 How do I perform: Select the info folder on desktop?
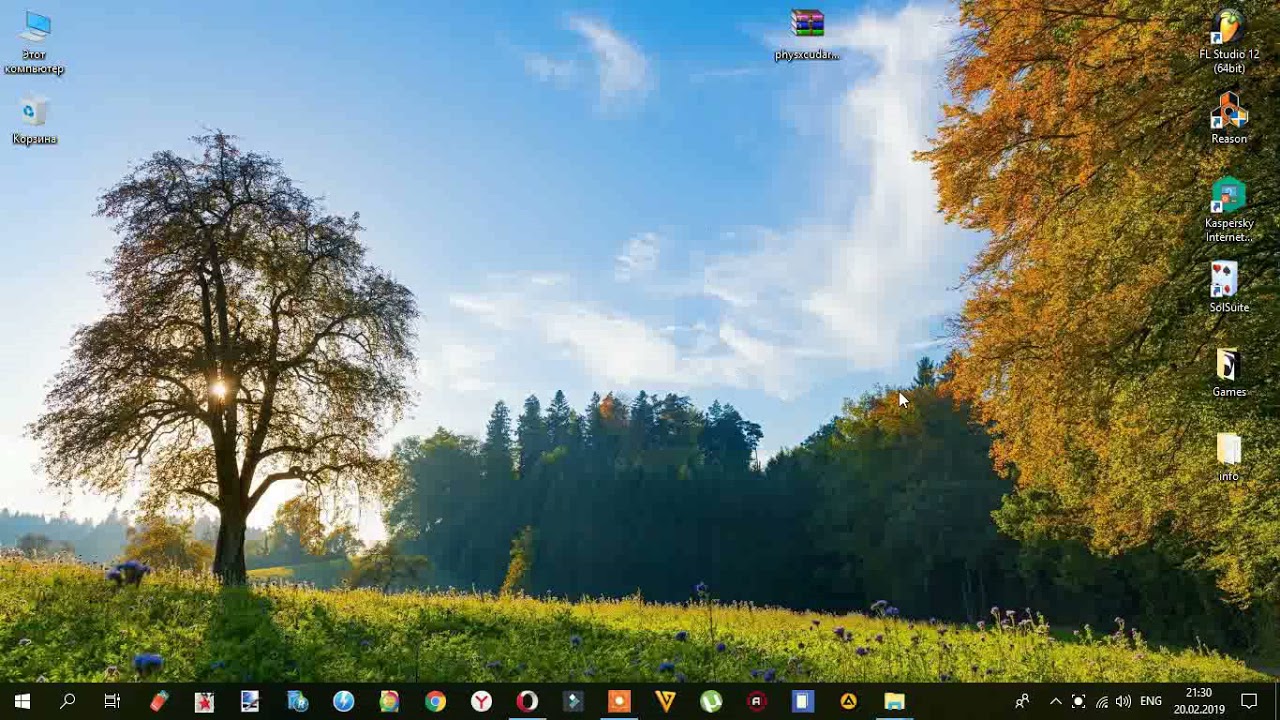click(1229, 458)
